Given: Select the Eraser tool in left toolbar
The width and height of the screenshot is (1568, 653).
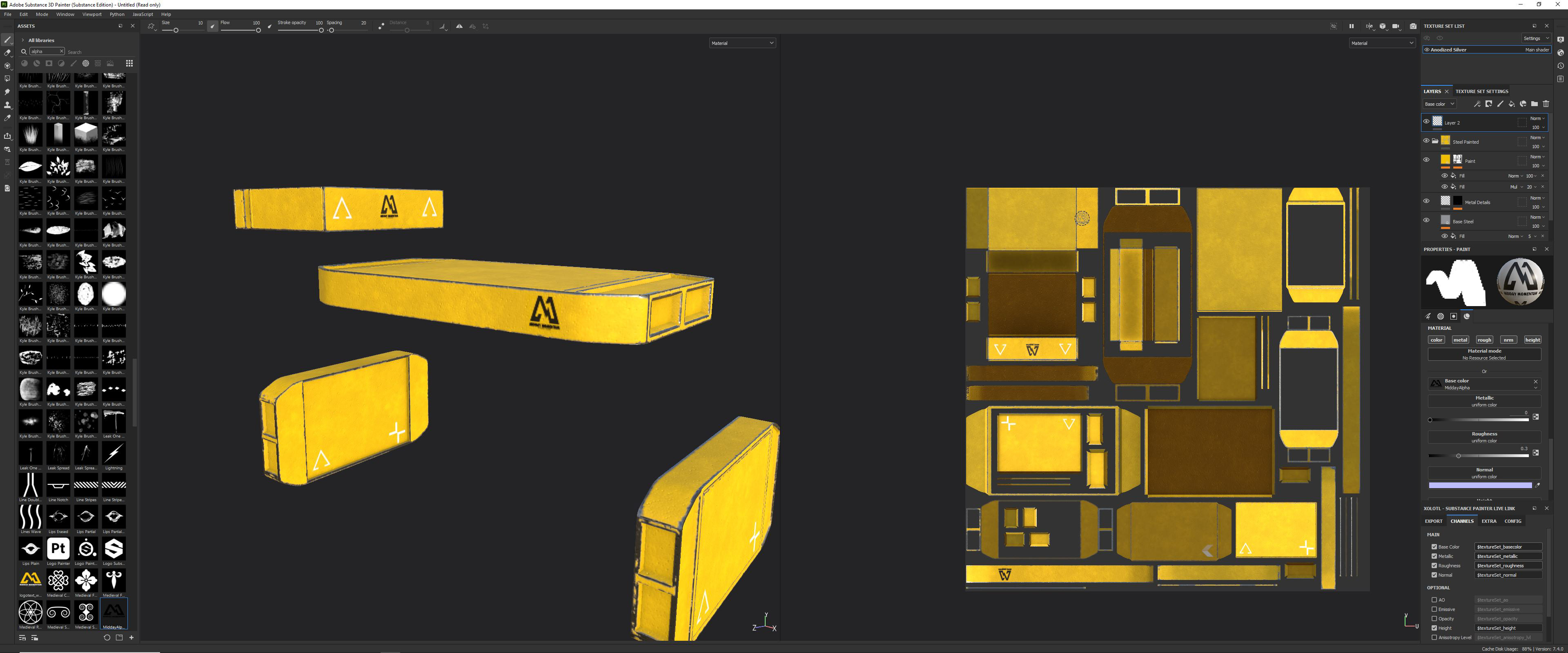Looking at the screenshot, I should (7, 53).
